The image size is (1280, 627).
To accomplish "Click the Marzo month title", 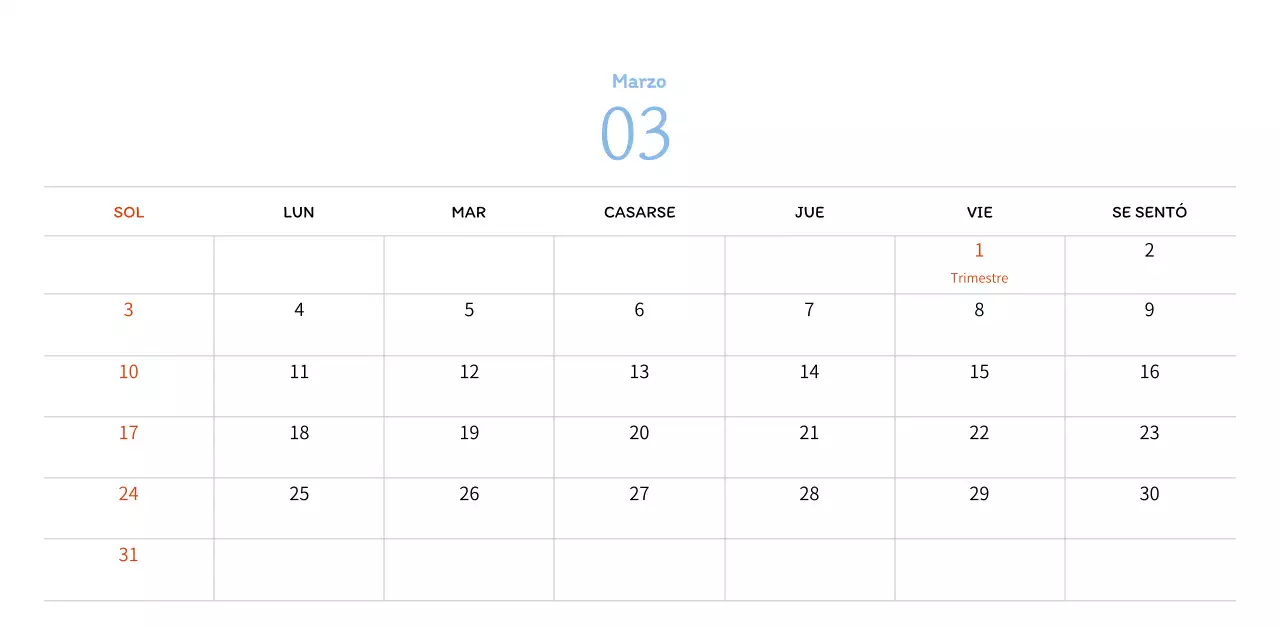I will [x=639, y=81].
